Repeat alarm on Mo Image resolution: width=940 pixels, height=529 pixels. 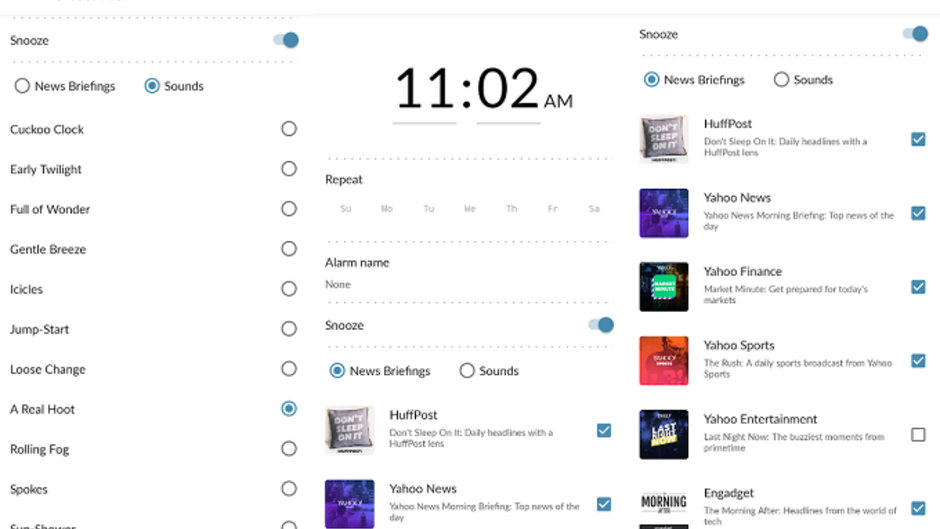[387, 209]
